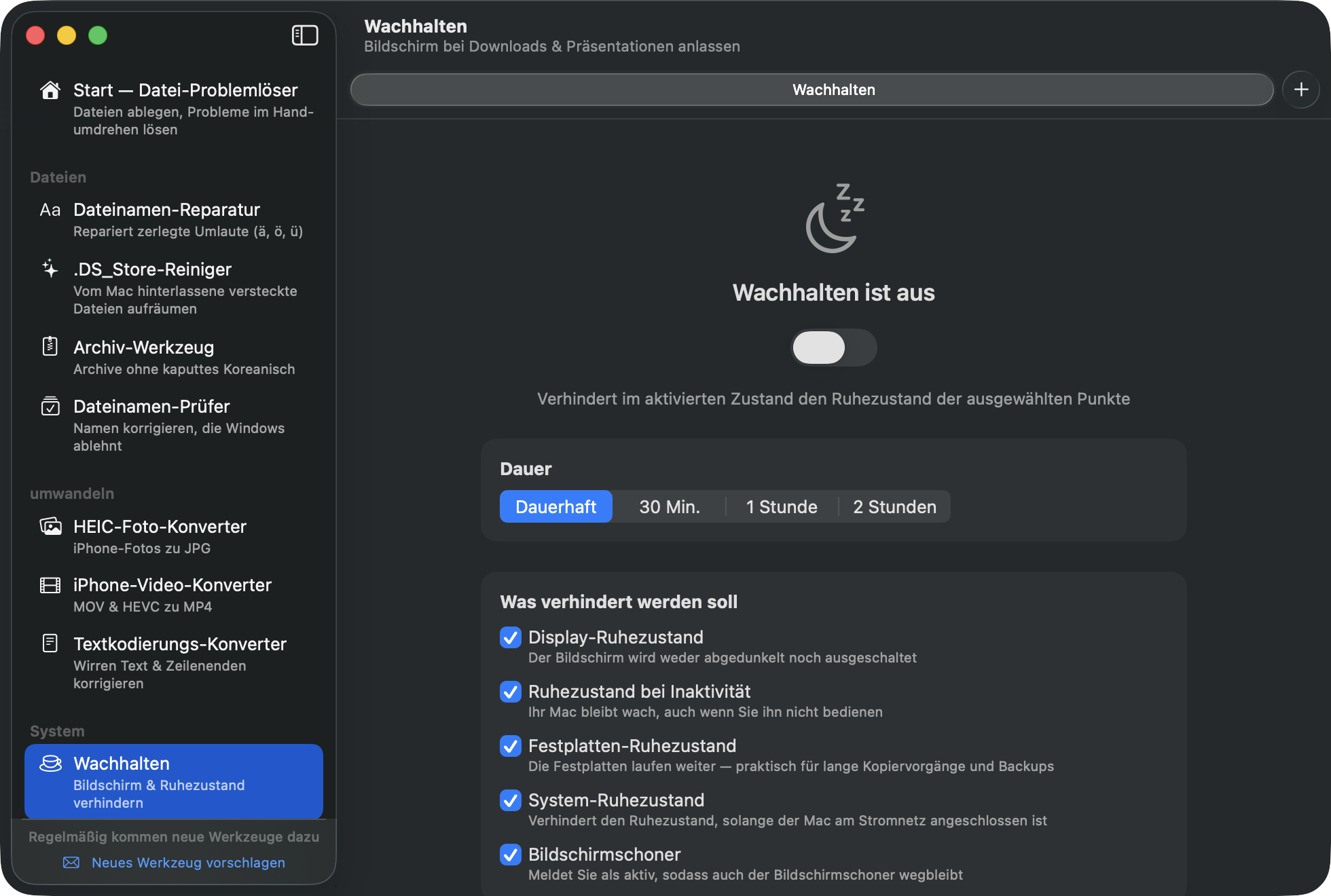Screen dimensions: 1331x896
Task: Open .DS_Store-Reiniger tool
Action: (x=174, y=288)
